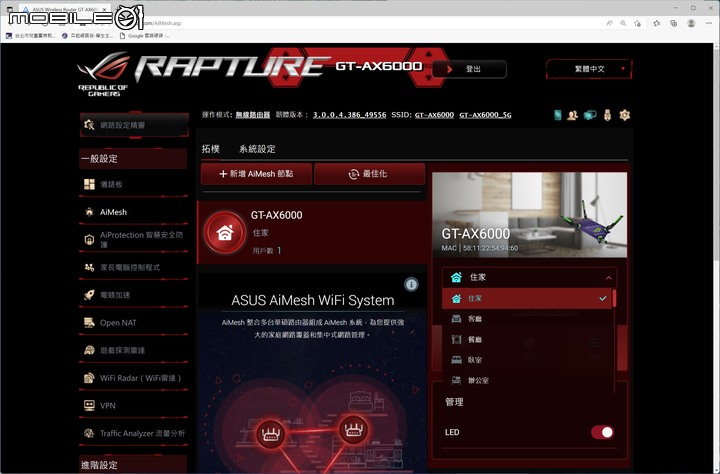Viewport: 720px width, 474px height.
Task: Click the right router node in diagram
Action: [x=353, y=430]
